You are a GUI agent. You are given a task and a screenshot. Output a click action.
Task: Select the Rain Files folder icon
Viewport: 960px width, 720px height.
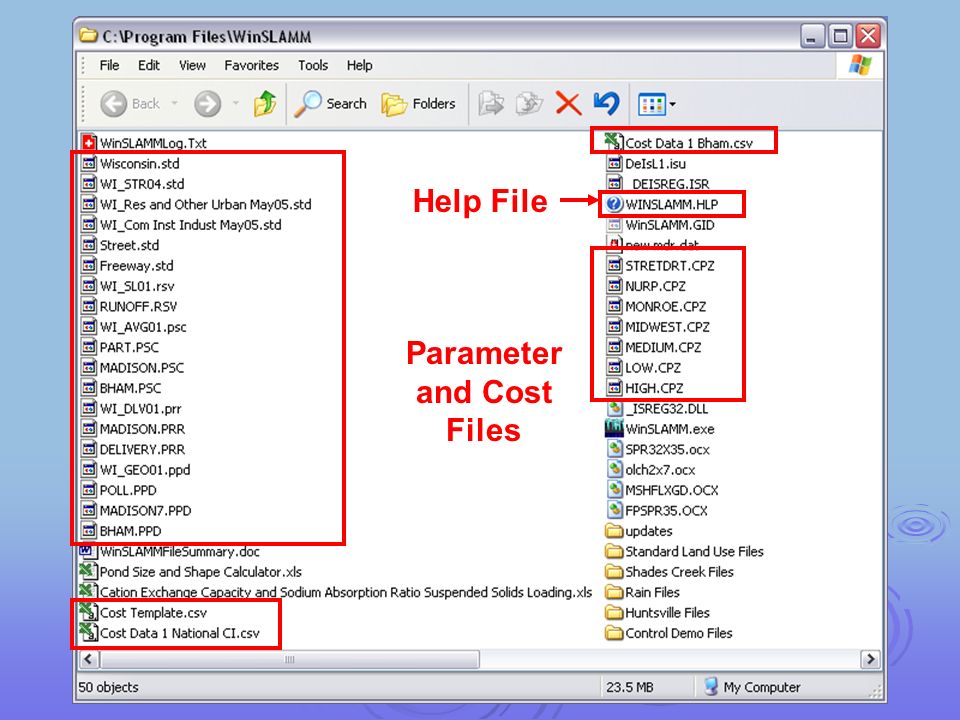(614, 592)
